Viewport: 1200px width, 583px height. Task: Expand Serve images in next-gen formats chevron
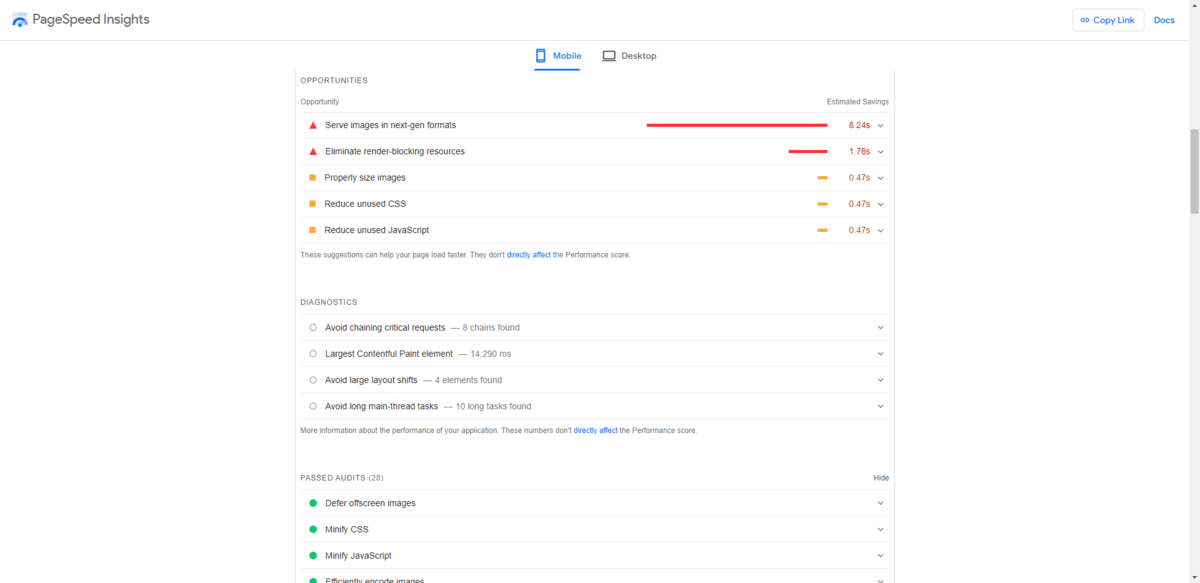click(881, 125)
